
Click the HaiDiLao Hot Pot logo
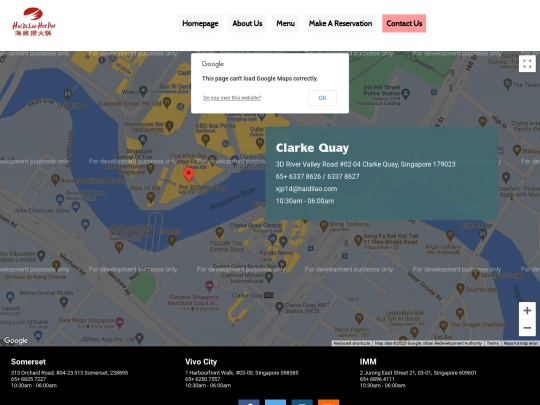tap(34, 22)
